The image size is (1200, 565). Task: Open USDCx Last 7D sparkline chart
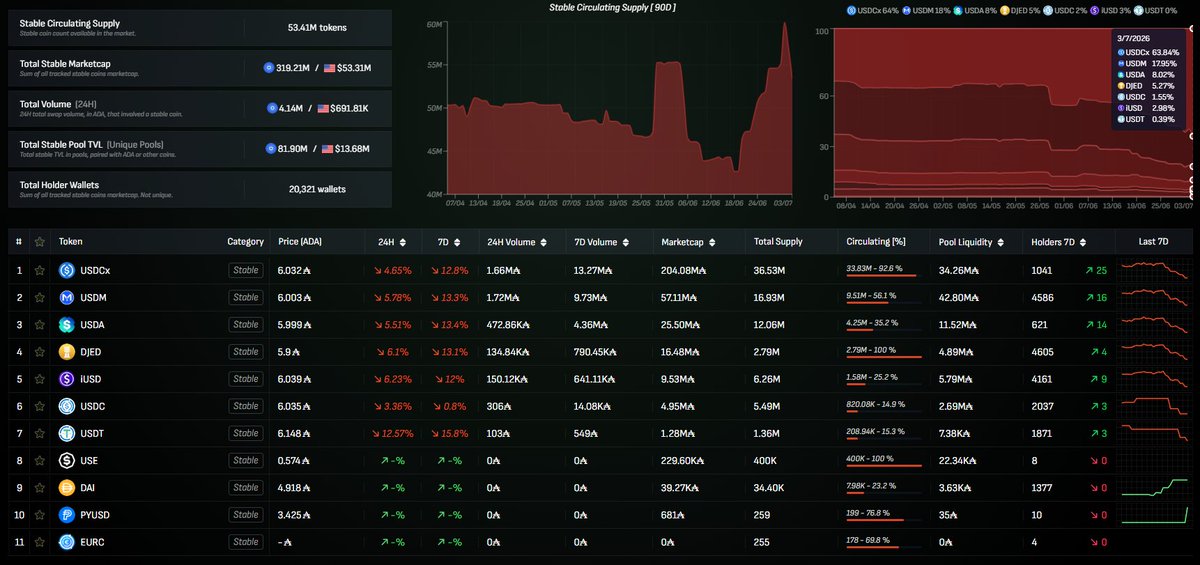tap(1155, 270)
